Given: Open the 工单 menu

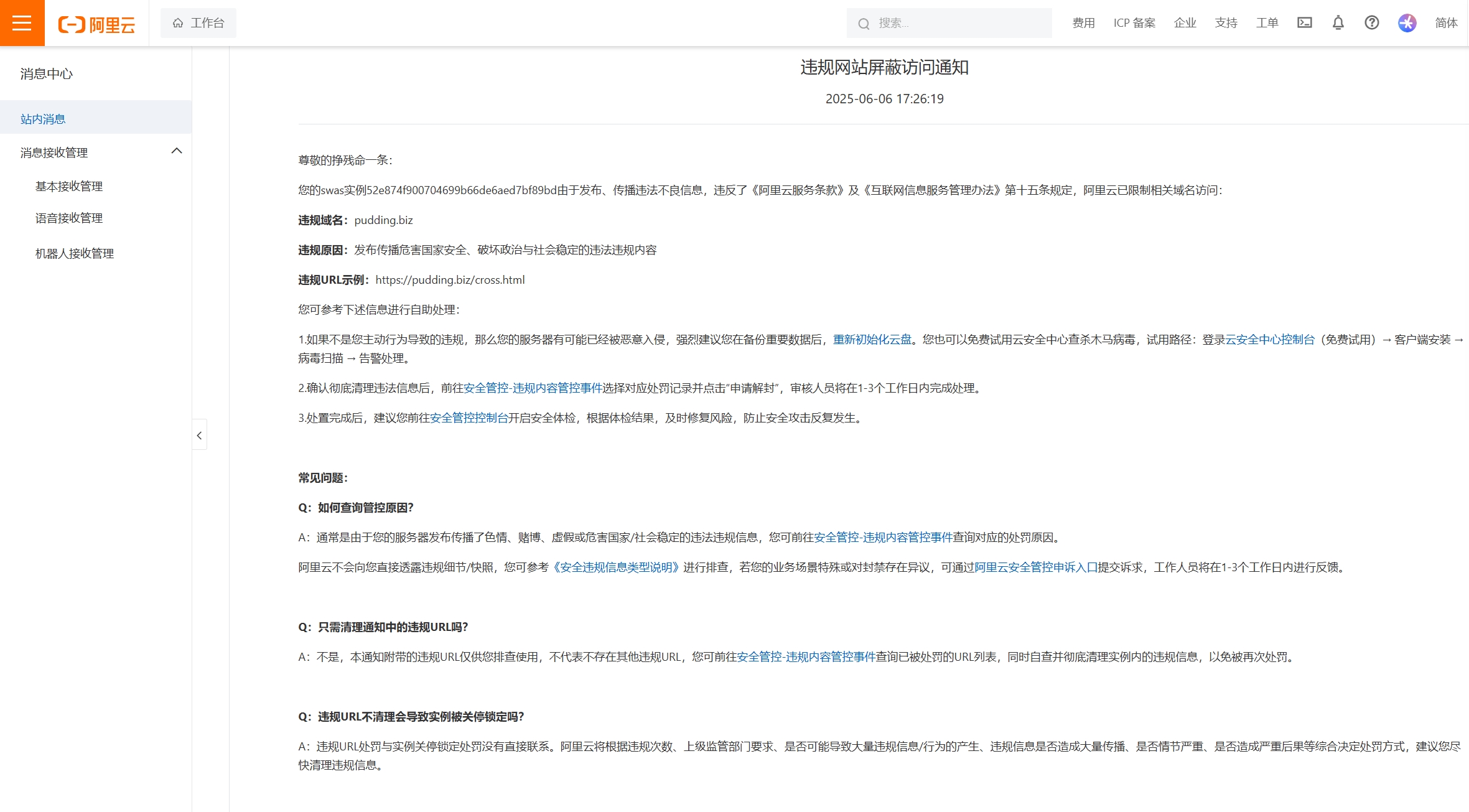Looking at the screenshot, I should pyautogui.click(x=1267, y=23).
